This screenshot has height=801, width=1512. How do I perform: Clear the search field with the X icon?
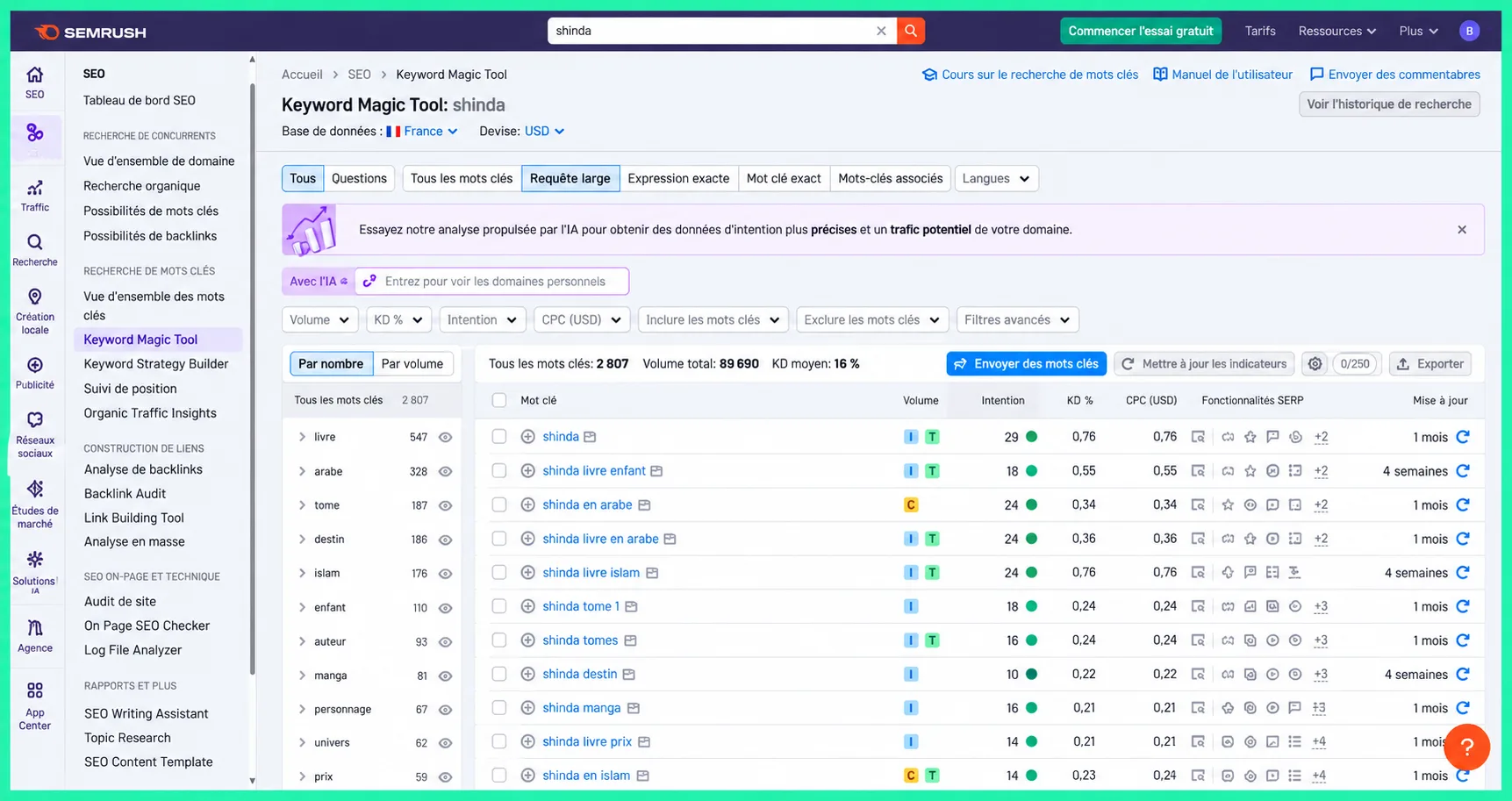(881, 31)
